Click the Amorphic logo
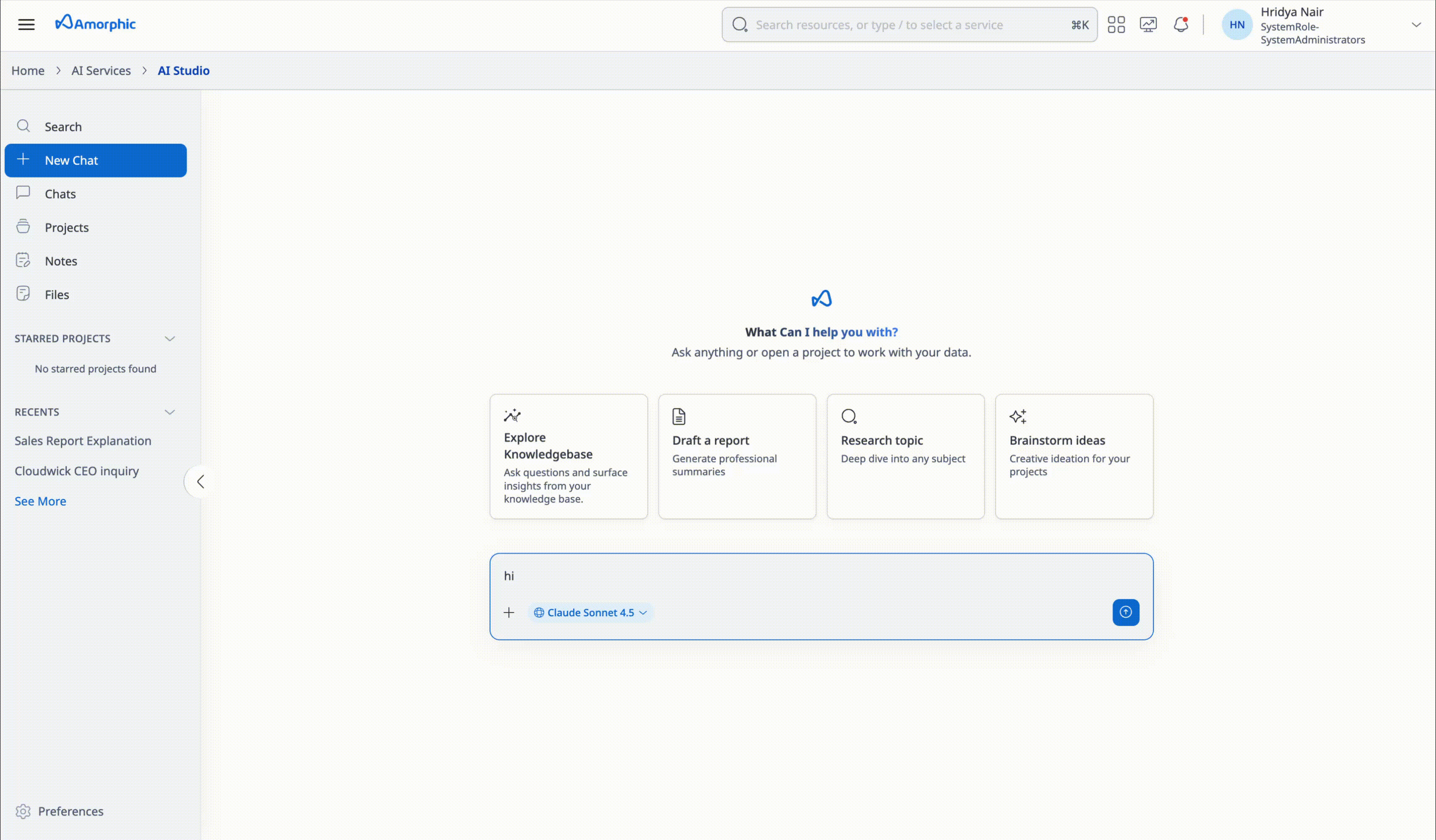This screenshot has height=840, width=1436. pyautogui.click(x=95, y=24)
